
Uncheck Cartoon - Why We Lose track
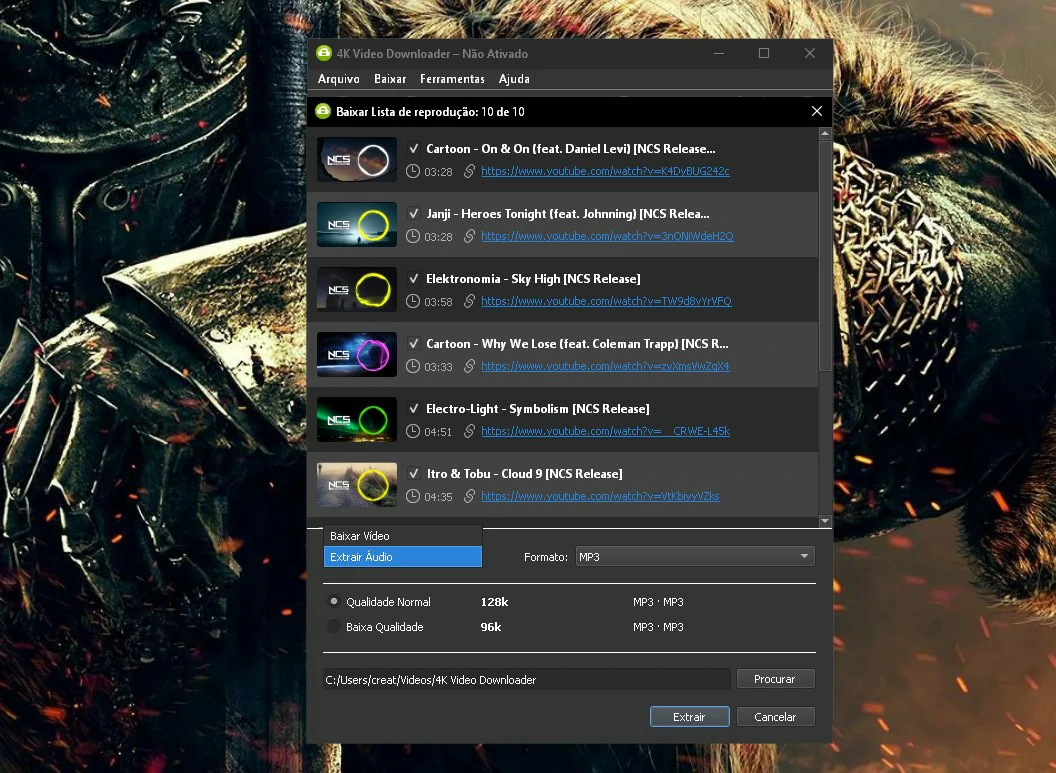[x=414, y=343]
